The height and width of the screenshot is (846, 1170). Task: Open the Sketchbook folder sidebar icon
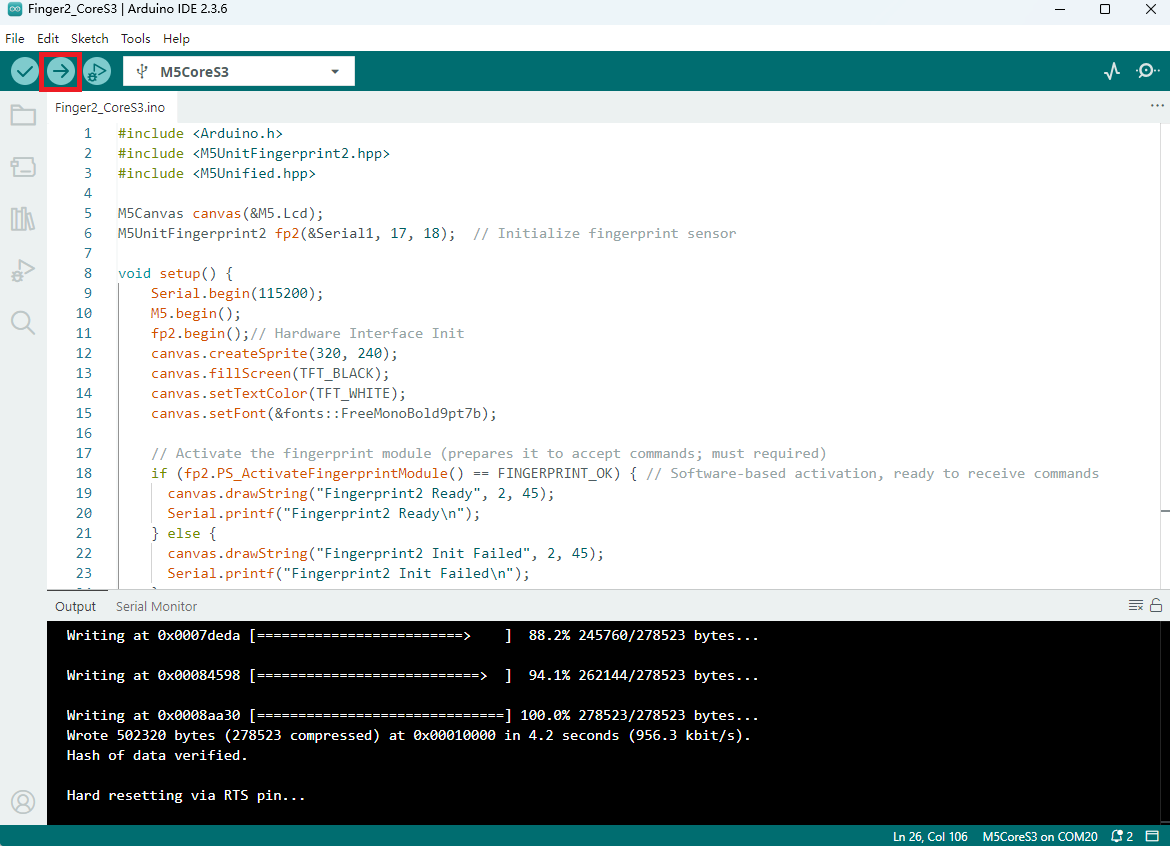(23, 116)
